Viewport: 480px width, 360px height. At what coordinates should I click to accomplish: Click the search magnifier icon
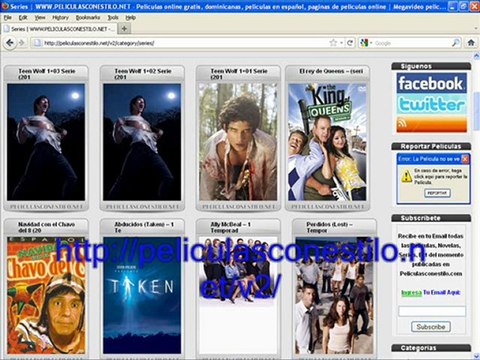pyautogui.click(x=456, y=43)
